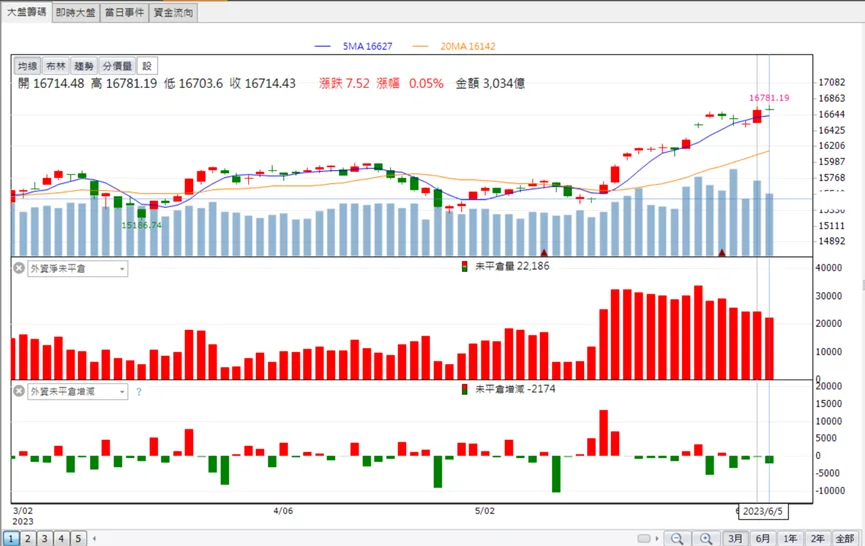Select the 均線 moving average overlay button
The width and height of the screenshot is (865, 546).
27,66
